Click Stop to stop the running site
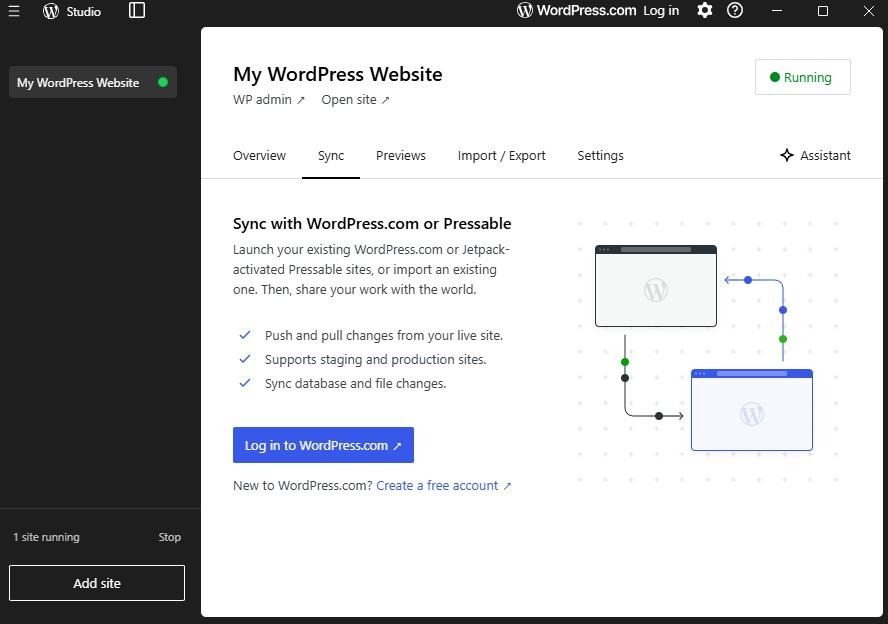Viewport: 888px width, 624px height. coord(169,537)
